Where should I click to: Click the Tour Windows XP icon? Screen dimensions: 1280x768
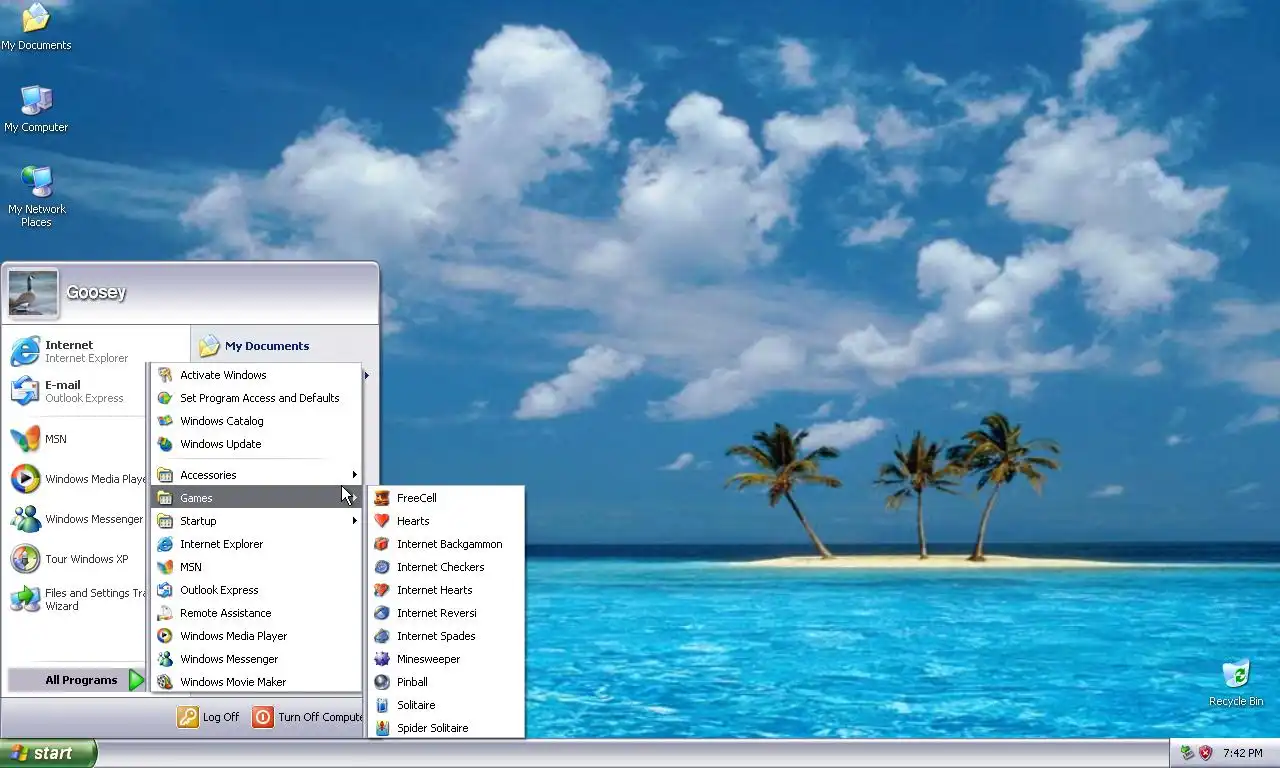[x=25, y=559]
